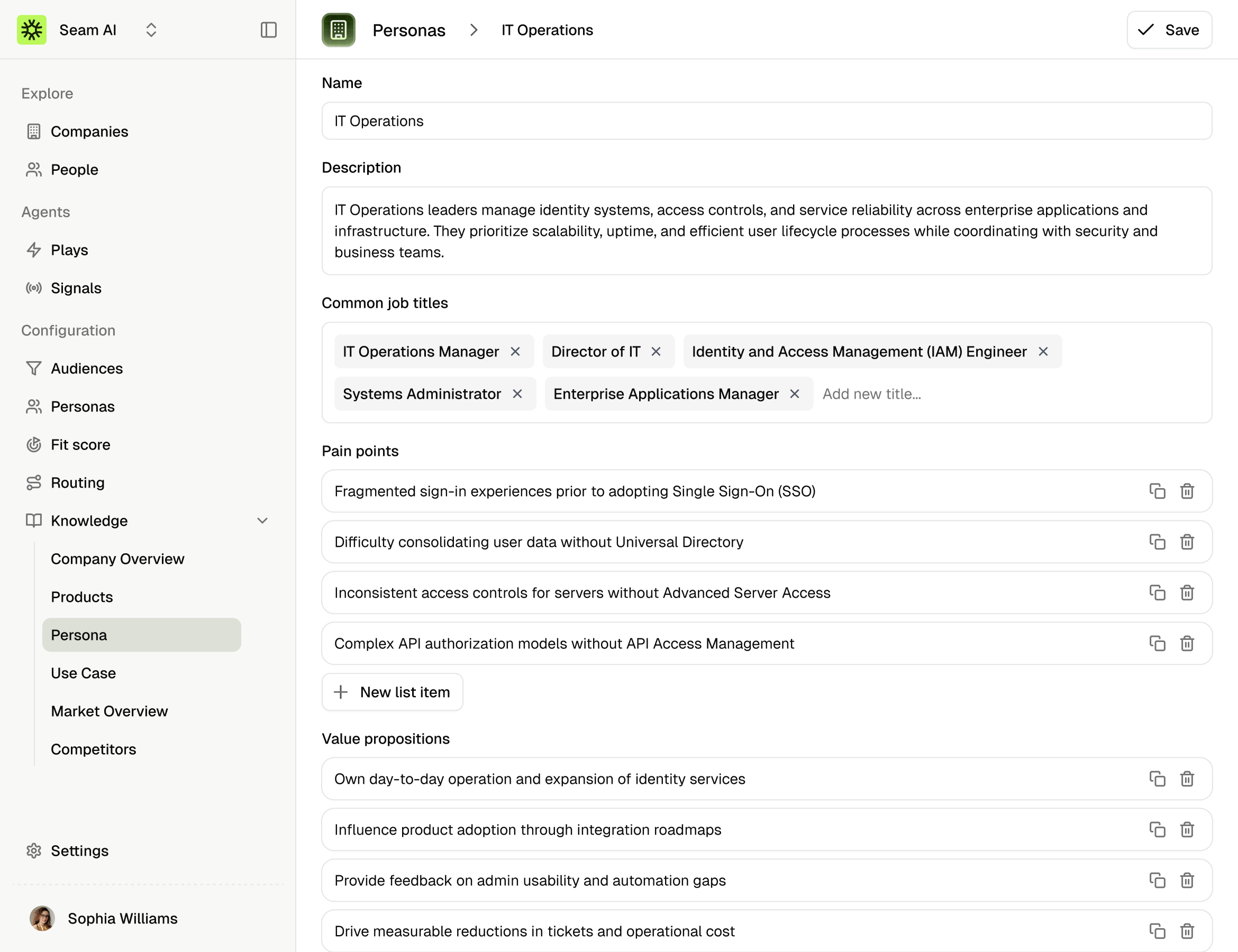Go to Fit score configuration
The height and width of the screenshot is (952, 1238).
click(x=80, y=445)
